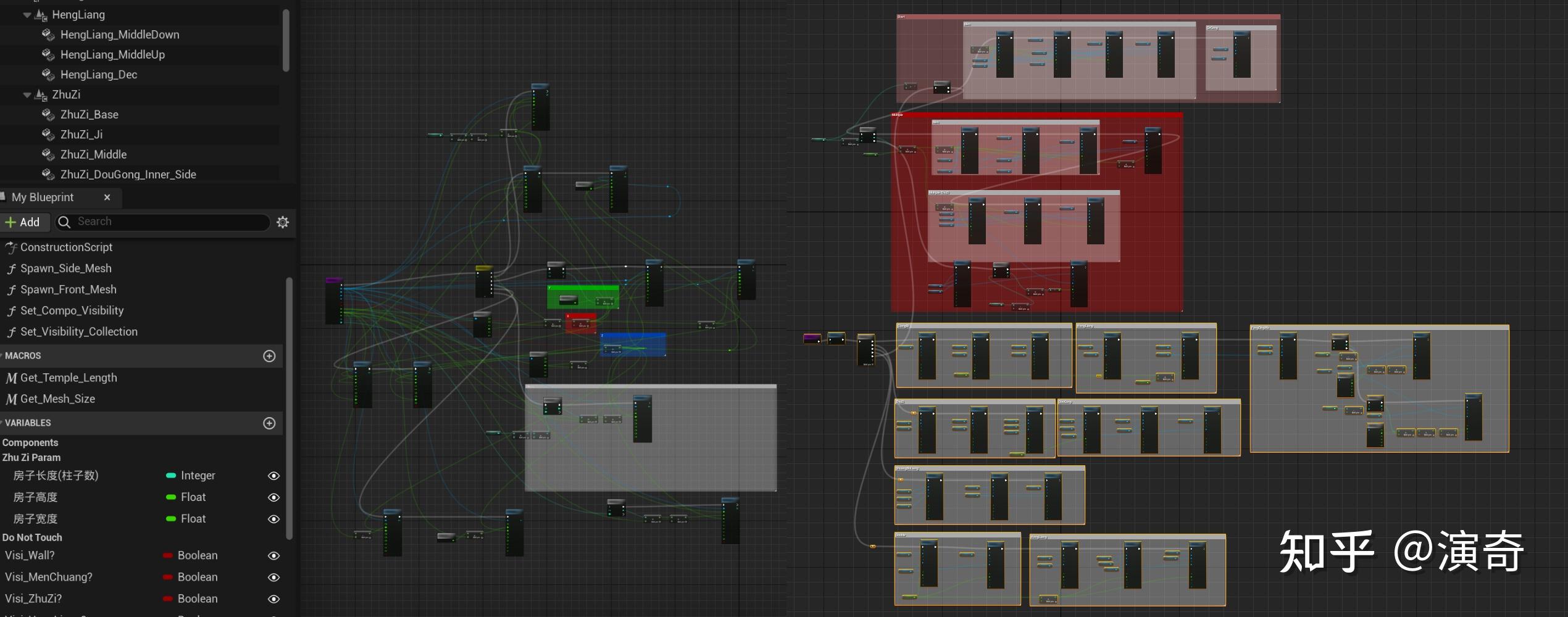This screenshot has width=1568, height=617.
Task: Click the search magnifier icon
Action: coord(64,222)
